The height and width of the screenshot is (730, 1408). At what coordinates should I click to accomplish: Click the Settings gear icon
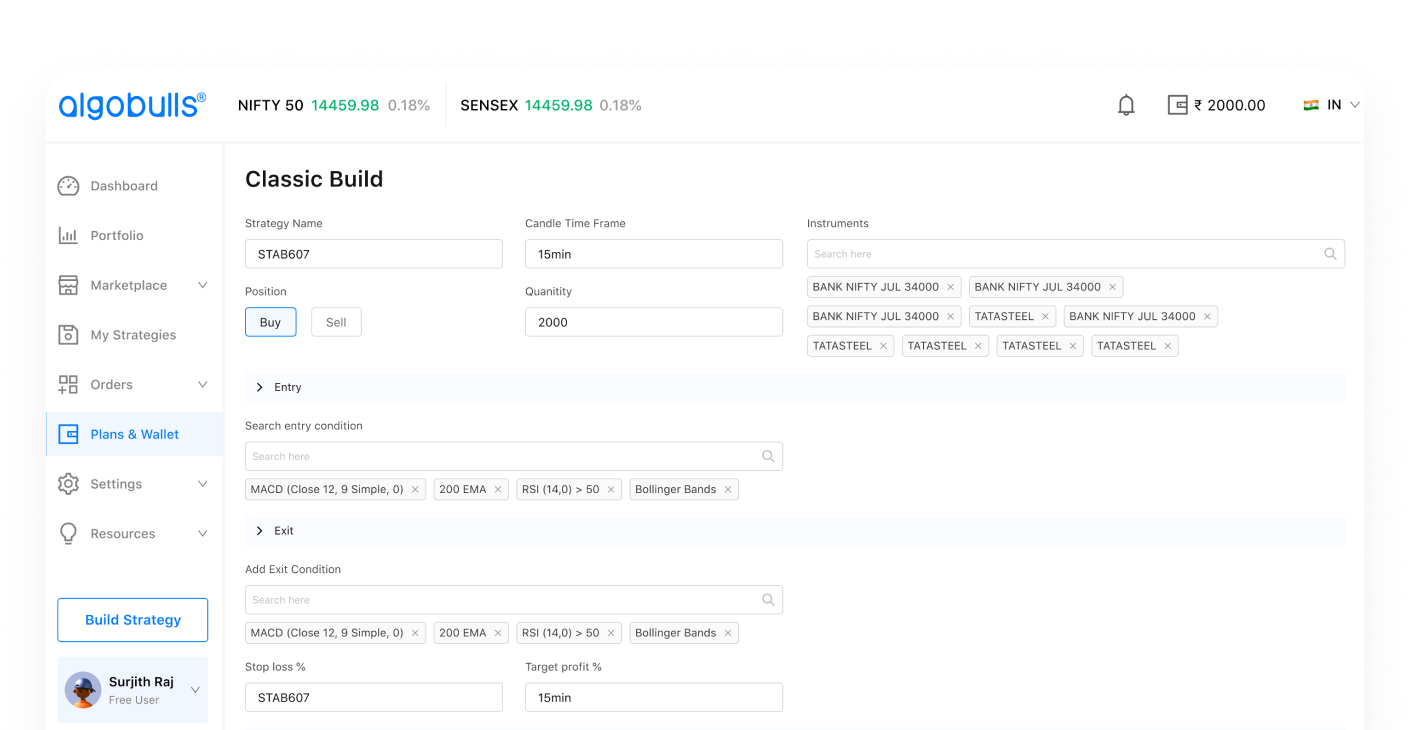[x=68, y=484]
